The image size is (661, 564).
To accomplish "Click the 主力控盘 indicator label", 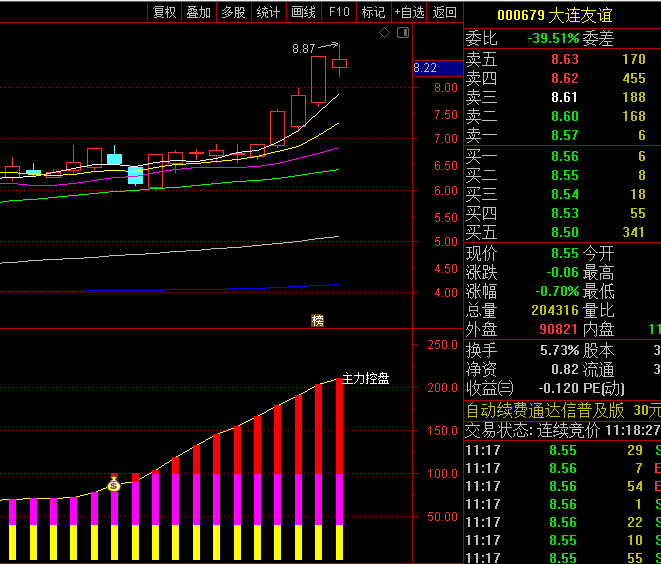I will pos(366,379).
